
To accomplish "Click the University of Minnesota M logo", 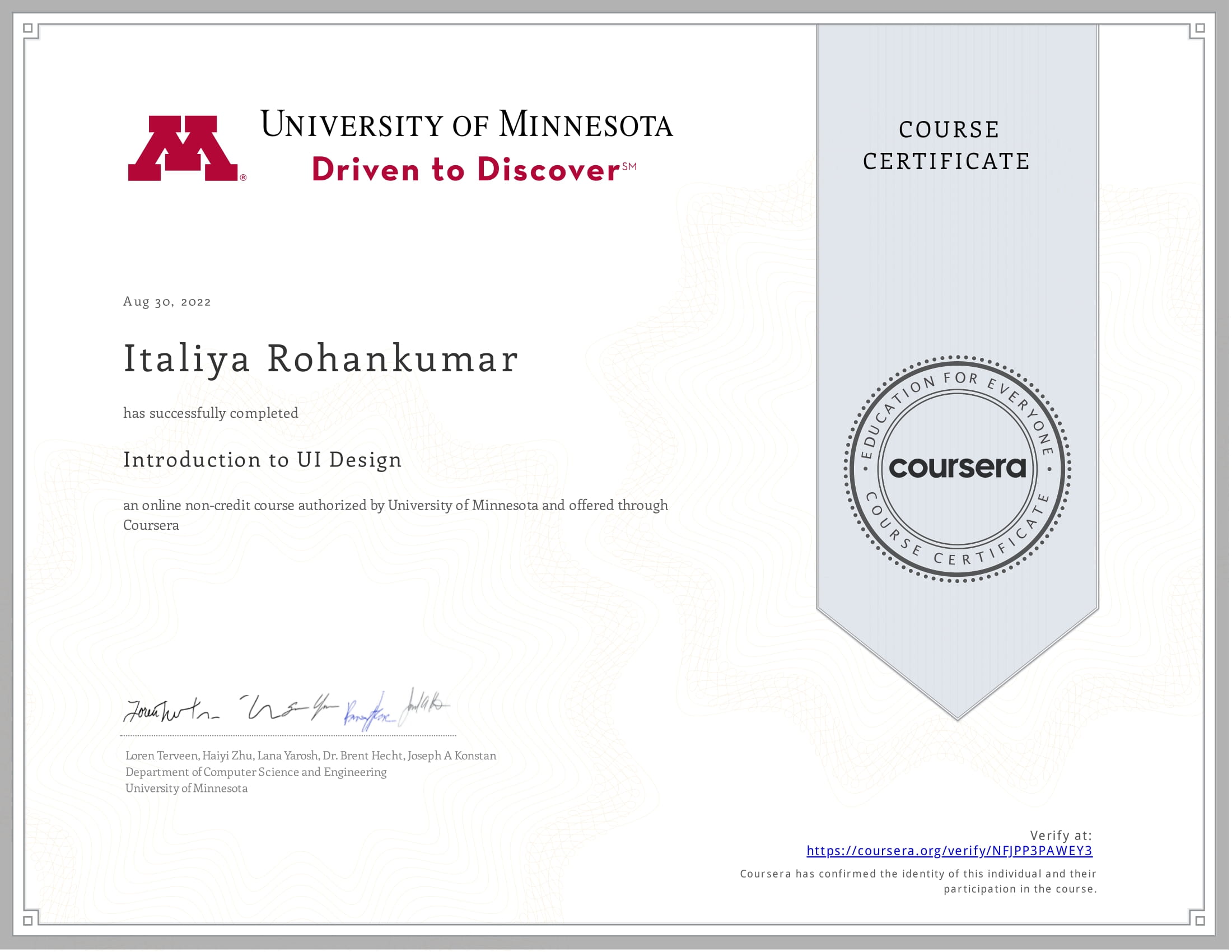I will click(183, 148).
